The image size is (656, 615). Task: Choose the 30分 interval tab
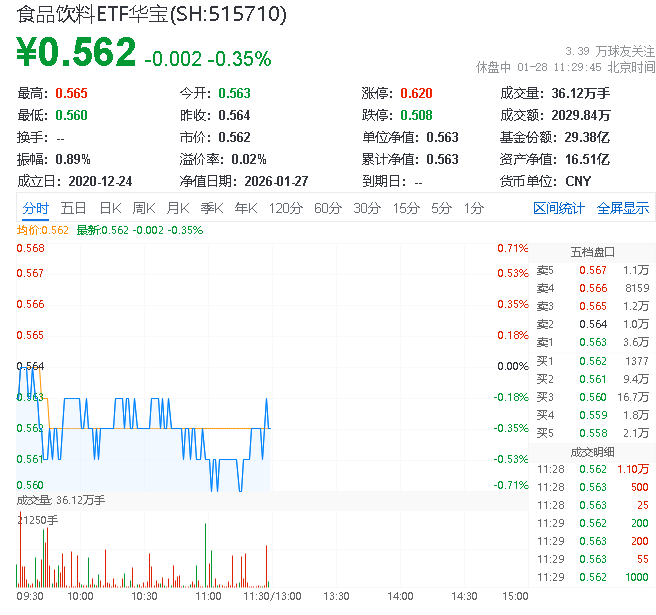367,208
